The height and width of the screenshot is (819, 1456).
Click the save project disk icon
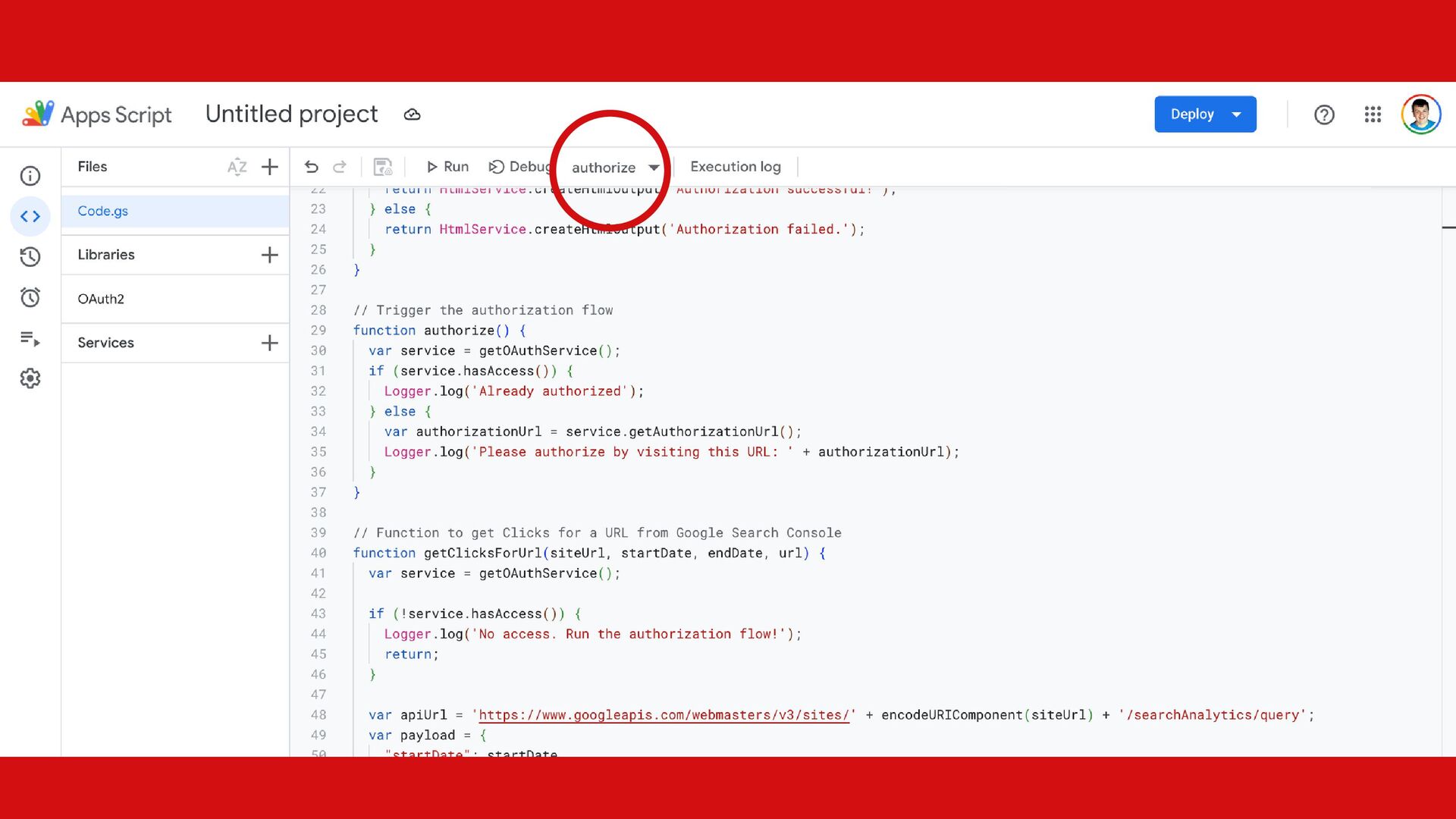(x=383, y=167)
